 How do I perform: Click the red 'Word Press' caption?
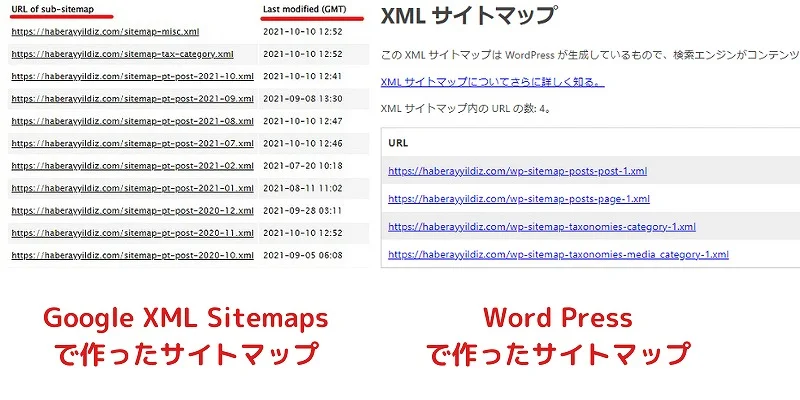558,318
